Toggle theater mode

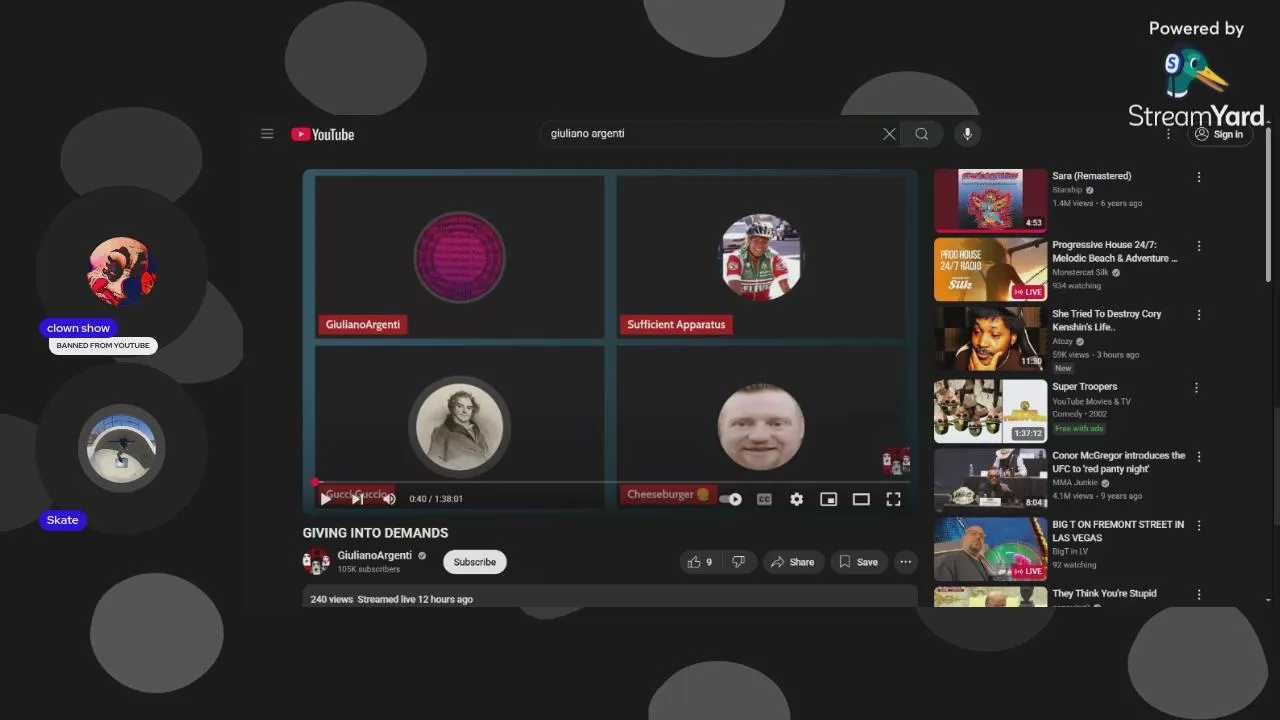point(861,499)
